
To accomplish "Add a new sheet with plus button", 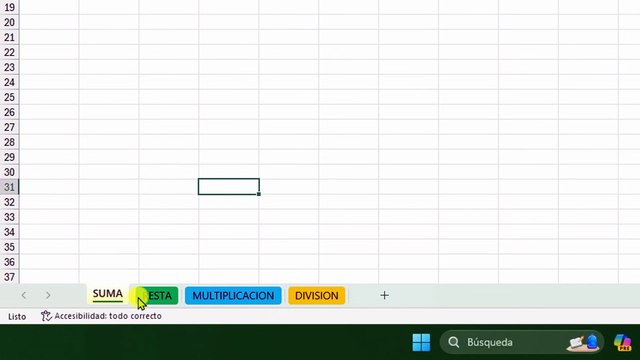I will (384, 295).
